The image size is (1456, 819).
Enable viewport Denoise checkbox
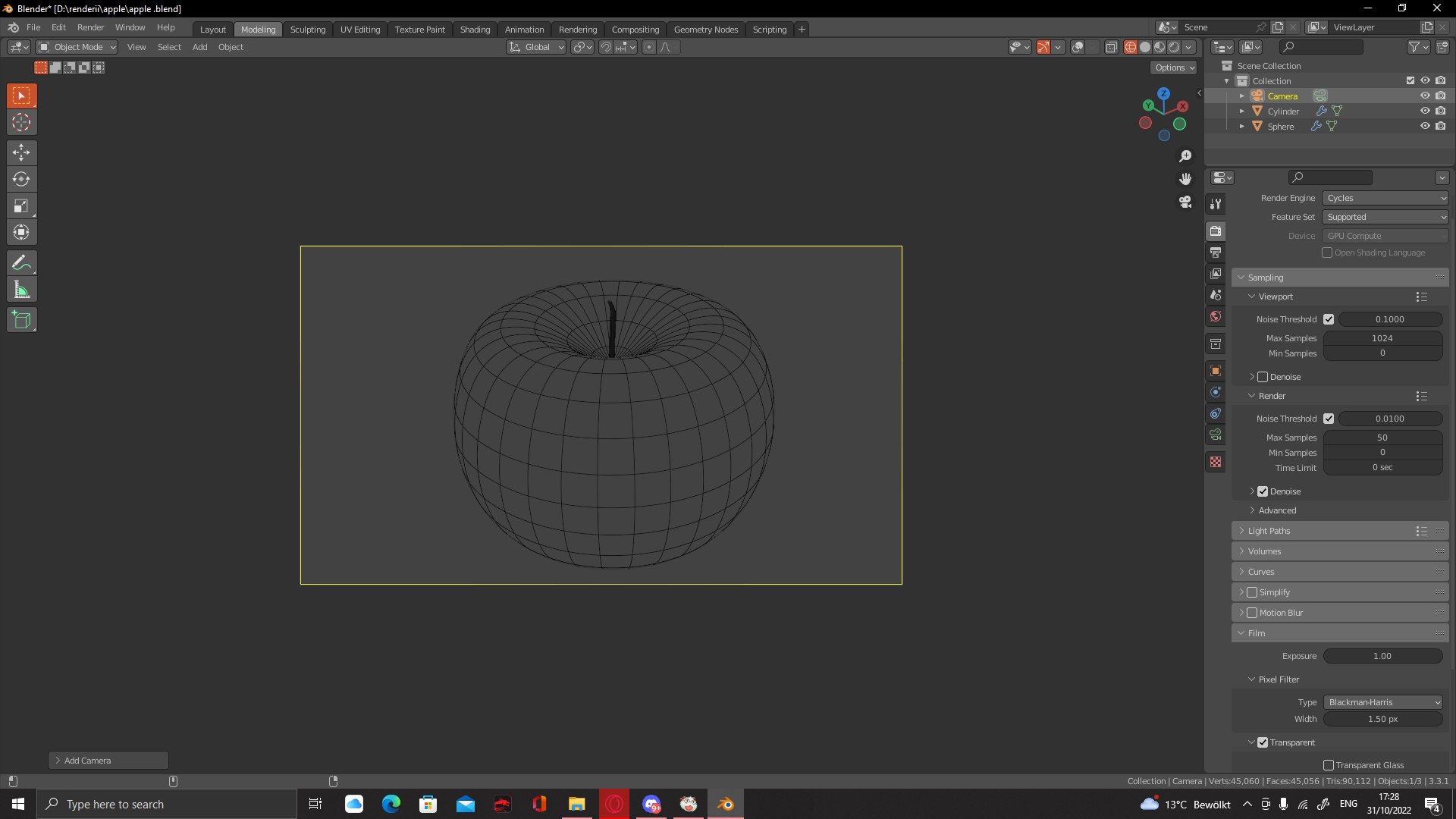[x=1263, y=377]
